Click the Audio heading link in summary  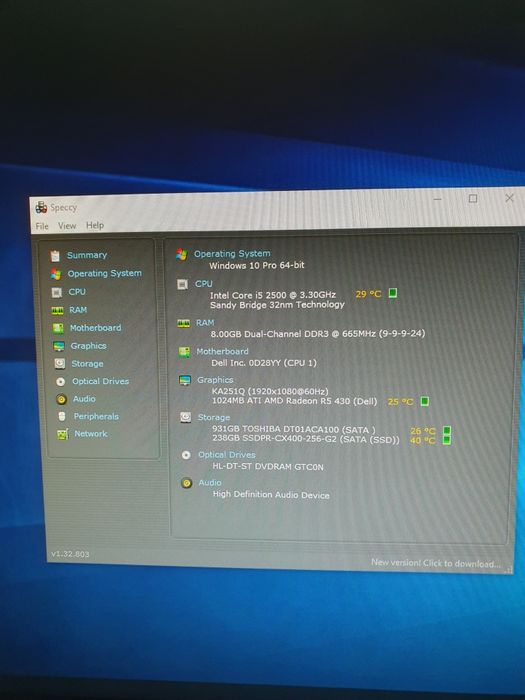click(x=210, y=483)
